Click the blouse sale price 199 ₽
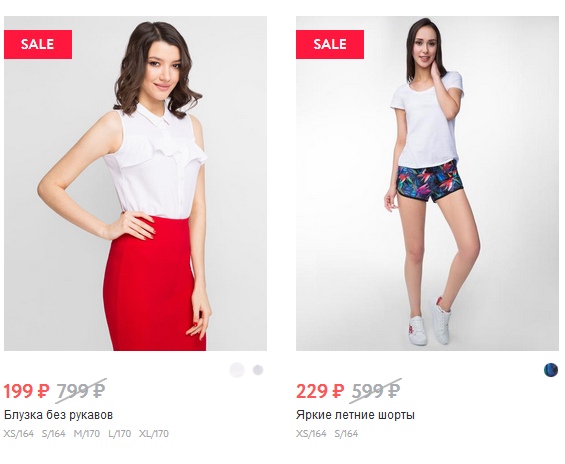The image size is (565, 464). tap(26, 391)
